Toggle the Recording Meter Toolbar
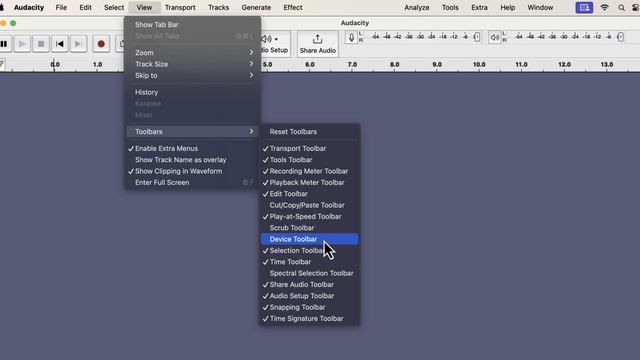 (x=309, y=171)
